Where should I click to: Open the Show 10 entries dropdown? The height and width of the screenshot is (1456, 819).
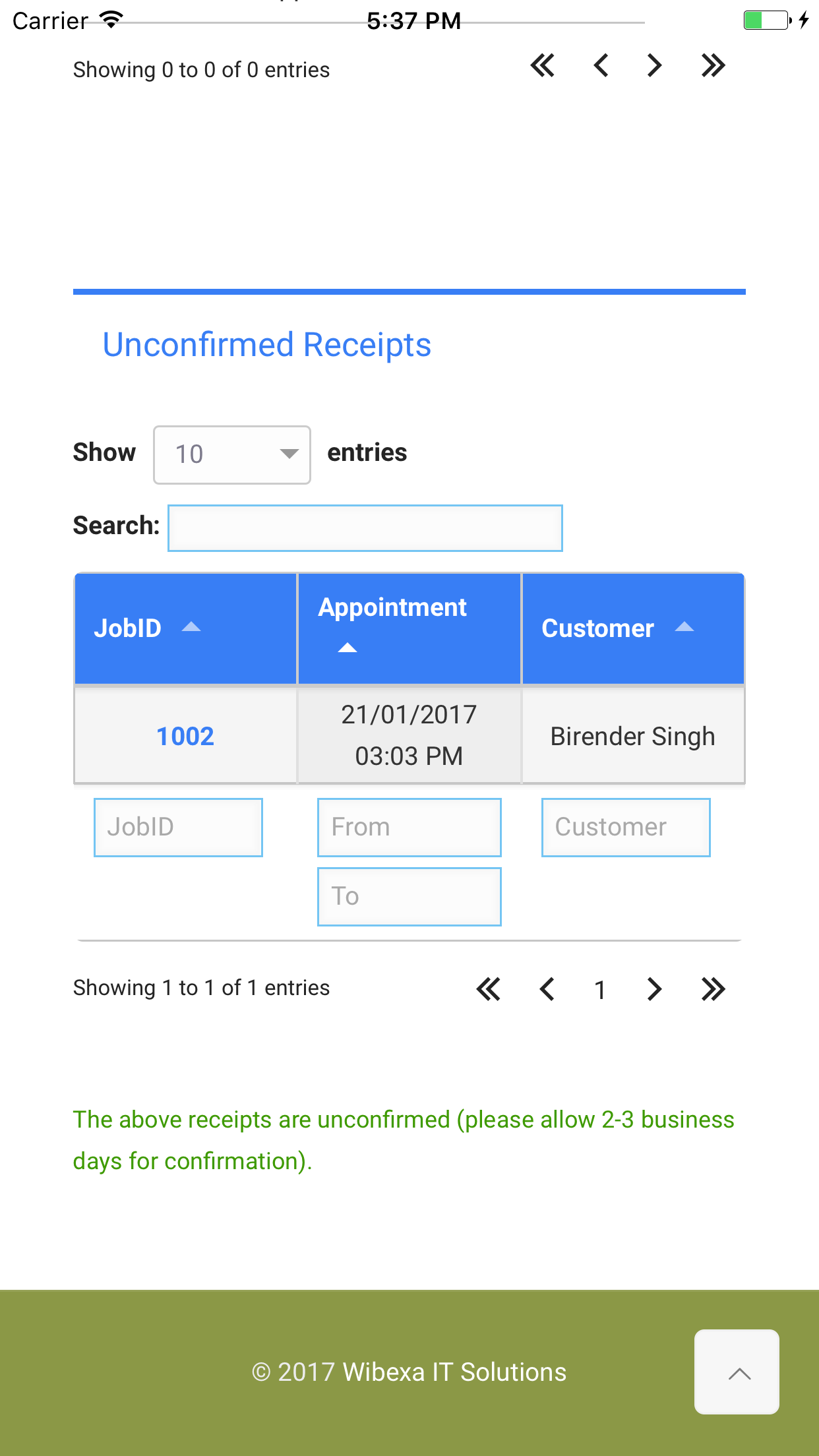(232, 454)
